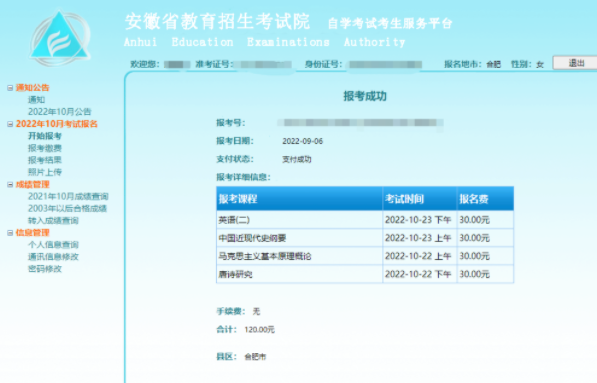Collapse the 2022年10月考试报名 tree section
Image resolution: width=597 pixels, height=383 pixels.
point(10,124)
